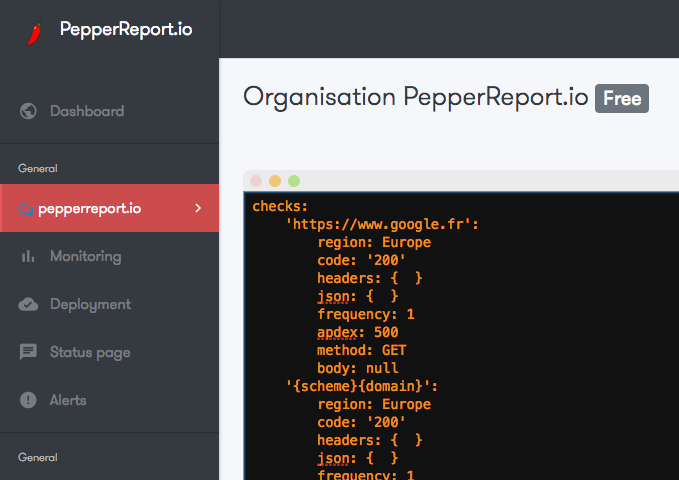
Task: Click the 'body: null' line
Action: 358,368
